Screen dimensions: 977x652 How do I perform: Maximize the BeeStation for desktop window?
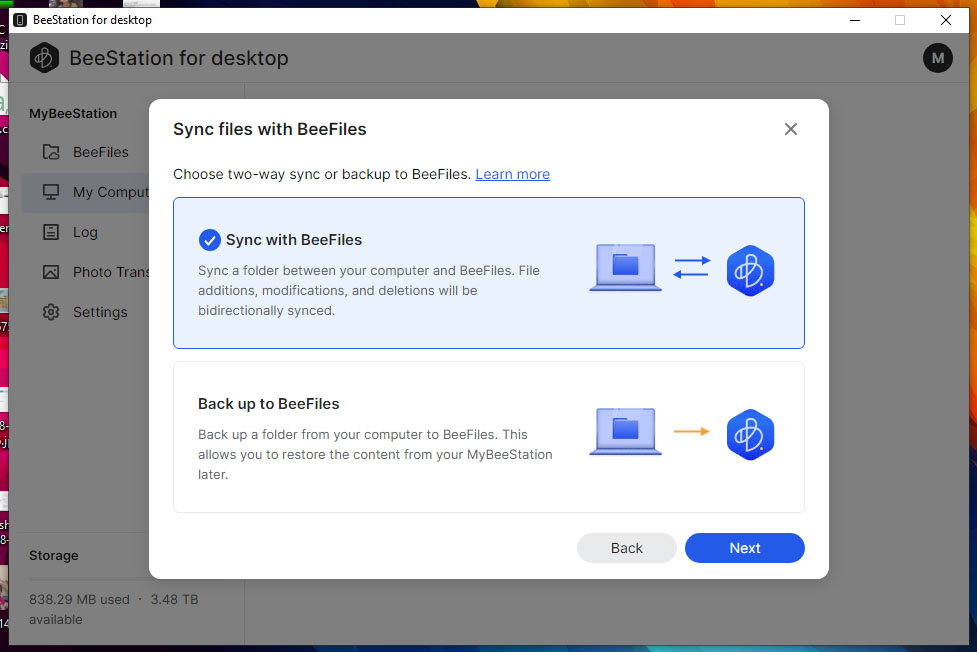tap(899, 20)
